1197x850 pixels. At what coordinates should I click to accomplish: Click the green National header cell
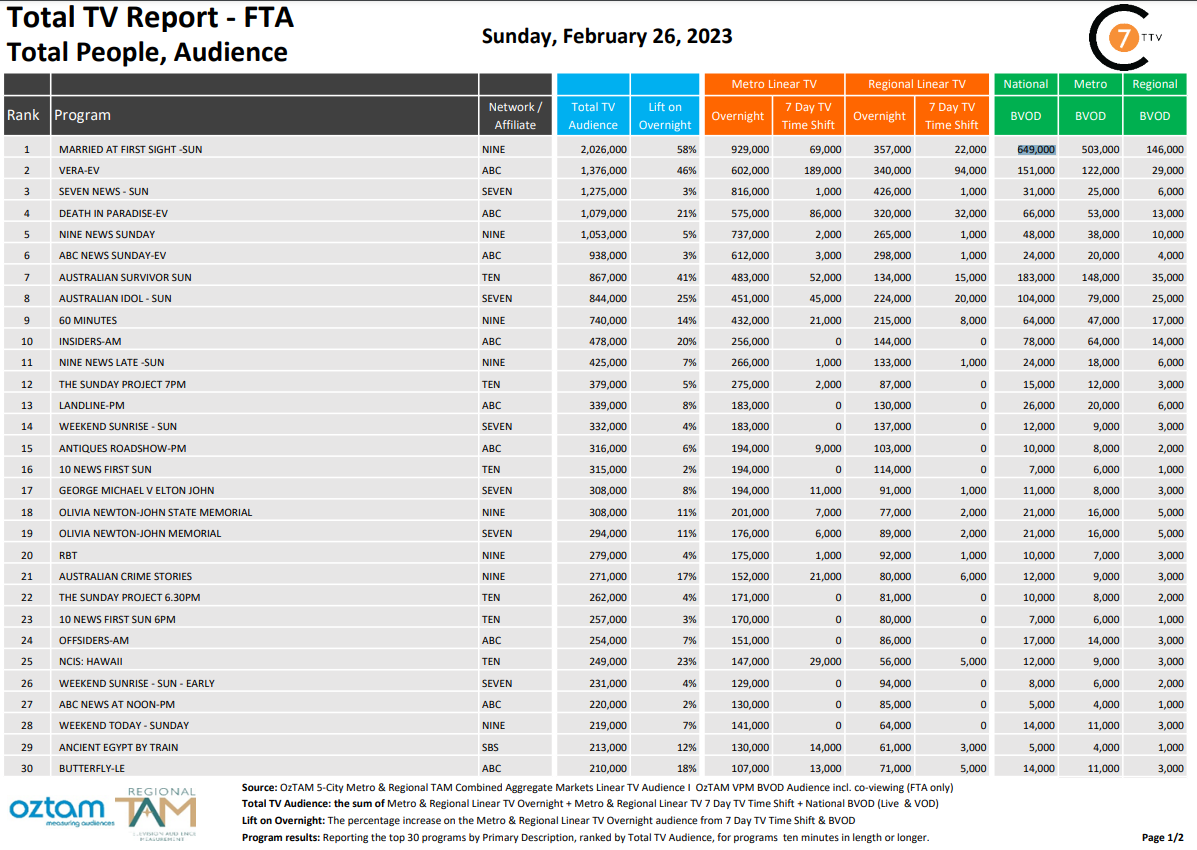click(x=1025, y=84)
